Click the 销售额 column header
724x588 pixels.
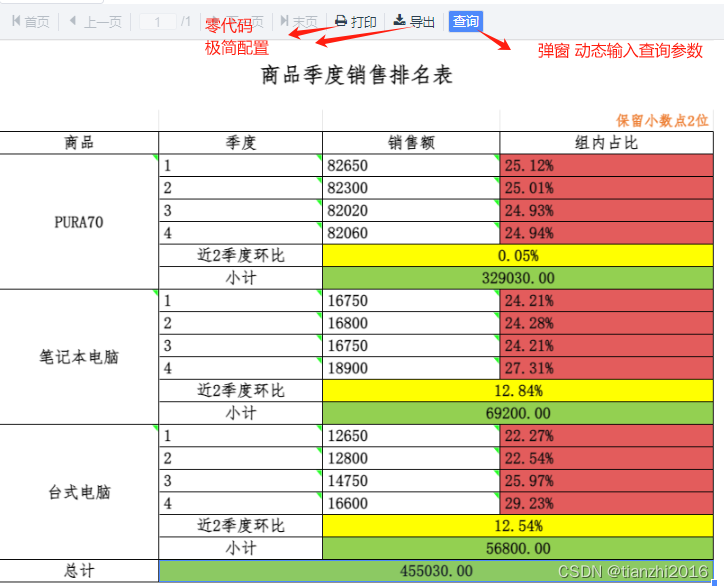[x=411, y=143]
